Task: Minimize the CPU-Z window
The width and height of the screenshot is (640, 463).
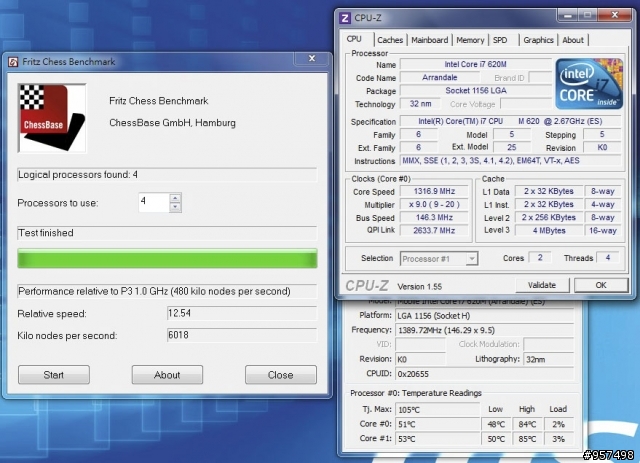Action: click(x=567, y=16)
